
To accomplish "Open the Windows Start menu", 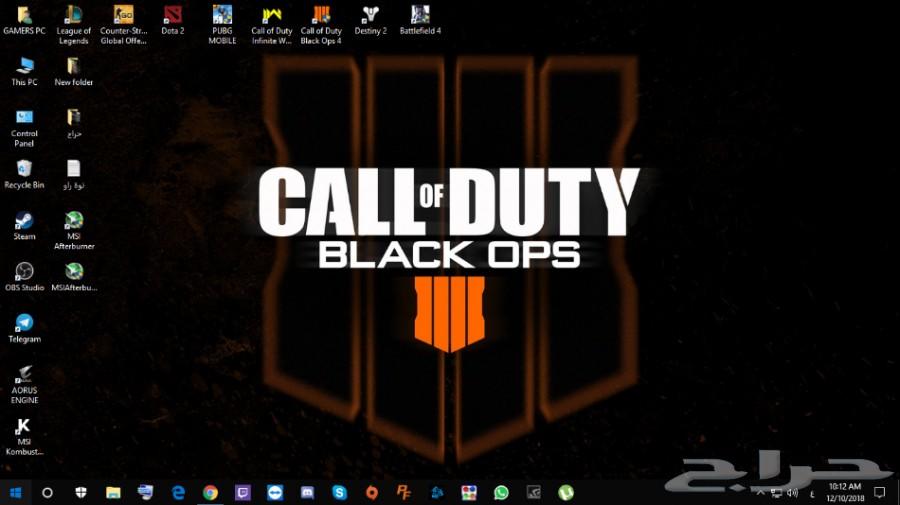I will coord(15,492).
